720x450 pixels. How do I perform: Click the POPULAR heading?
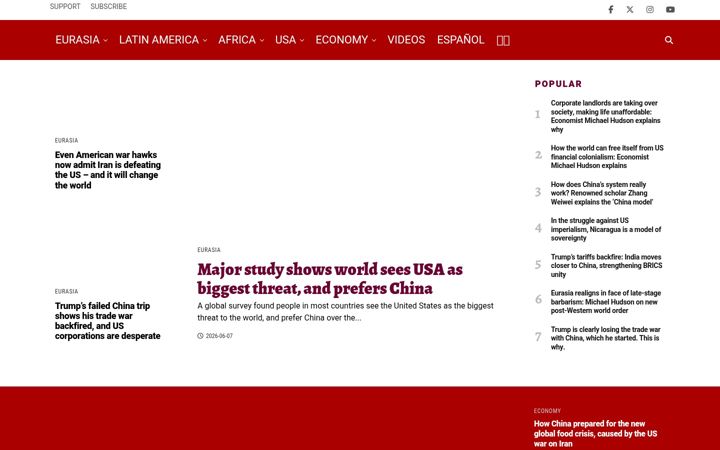558,84
